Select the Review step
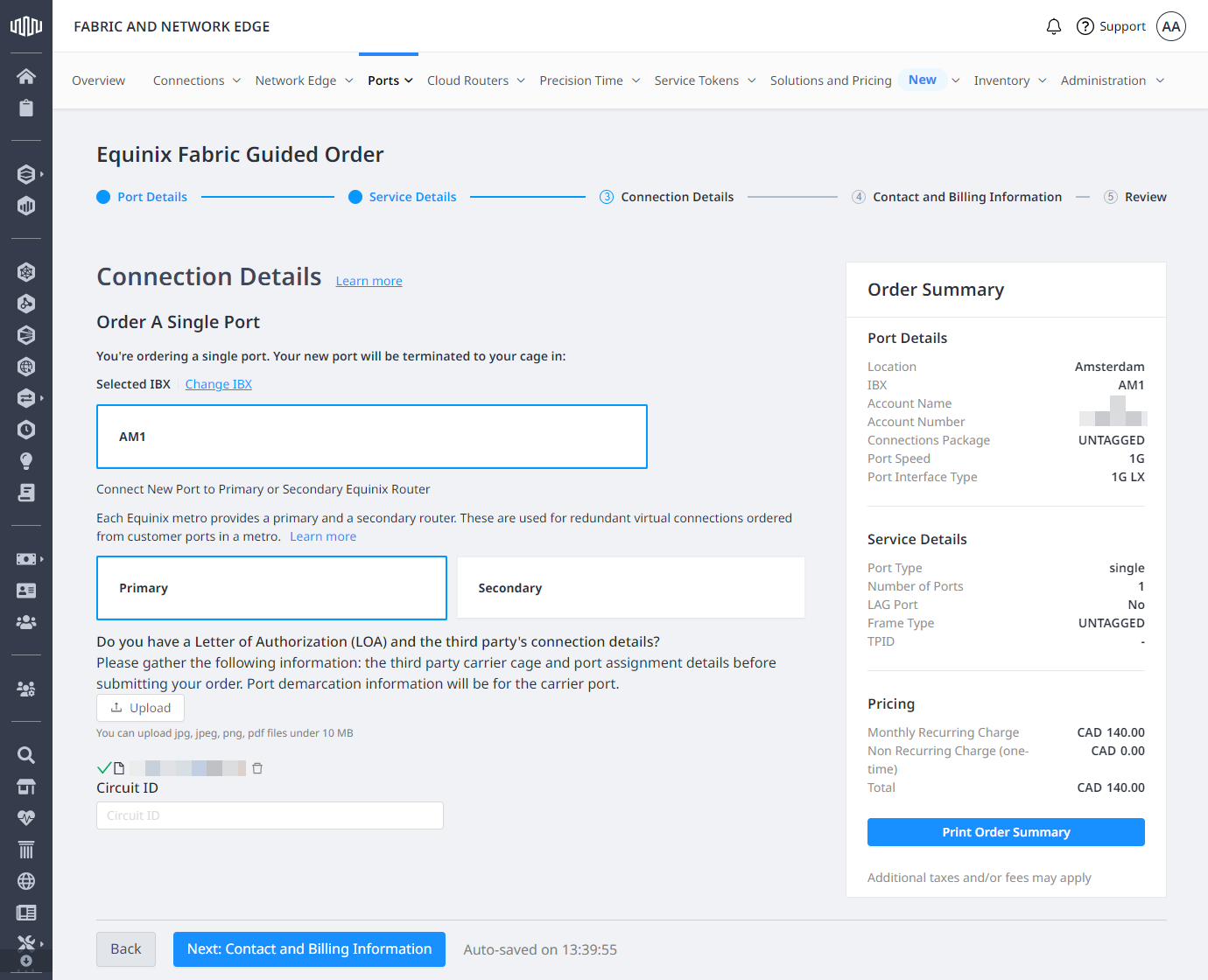Screen dimensions: 1208x980 (1135, 197)
